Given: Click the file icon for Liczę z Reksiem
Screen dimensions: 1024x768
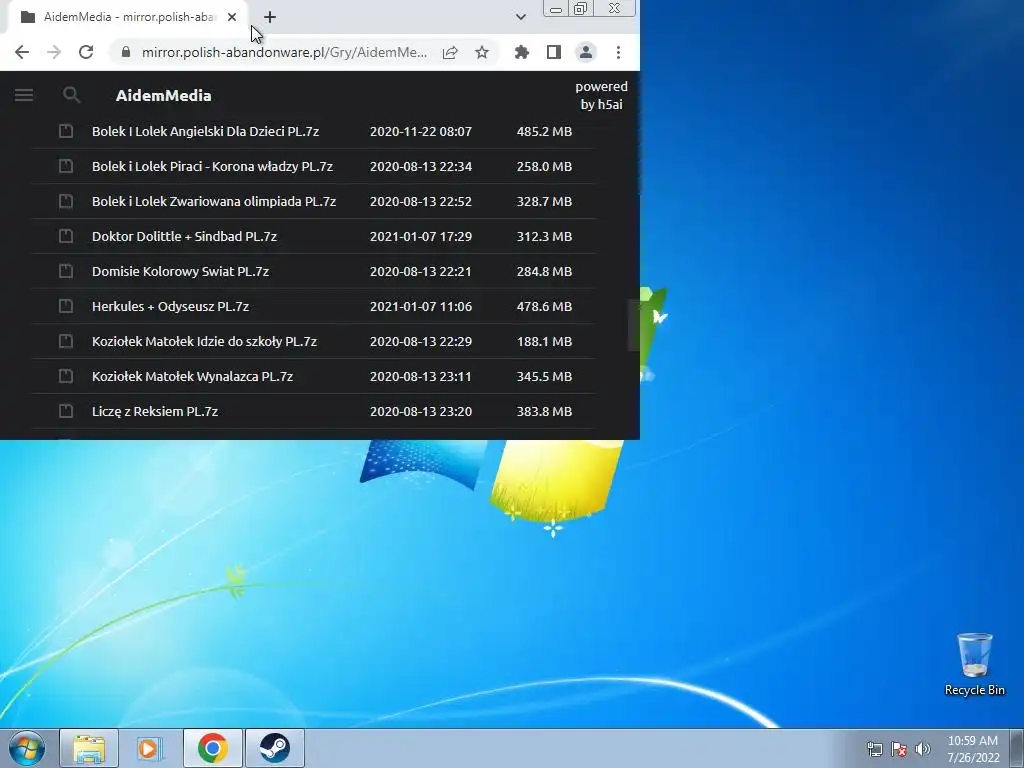Looking at the screenshot, I should point(66,411).
